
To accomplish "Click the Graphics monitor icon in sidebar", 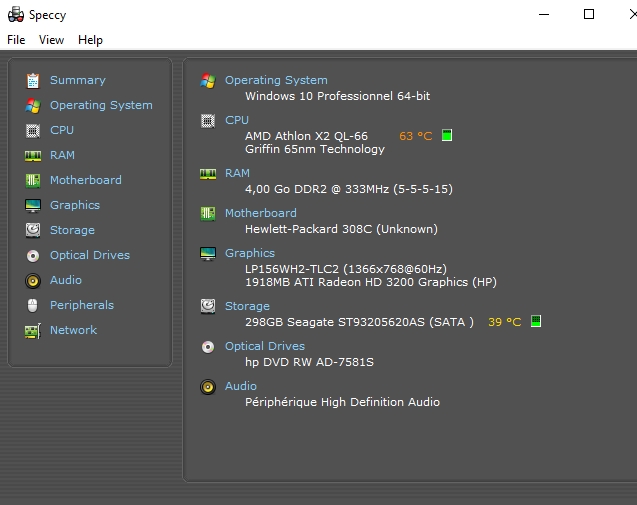I will pyautogui.click(x=33, y=205).
